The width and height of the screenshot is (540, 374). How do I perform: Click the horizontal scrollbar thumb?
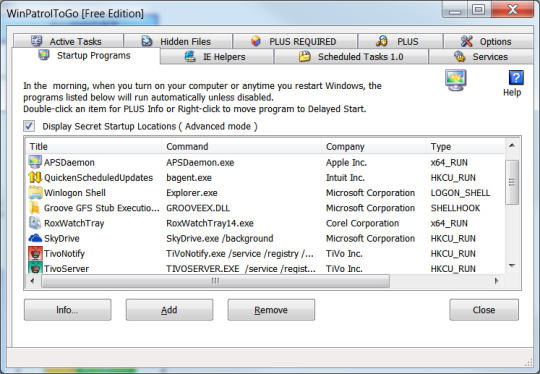(x=215, y=281)
